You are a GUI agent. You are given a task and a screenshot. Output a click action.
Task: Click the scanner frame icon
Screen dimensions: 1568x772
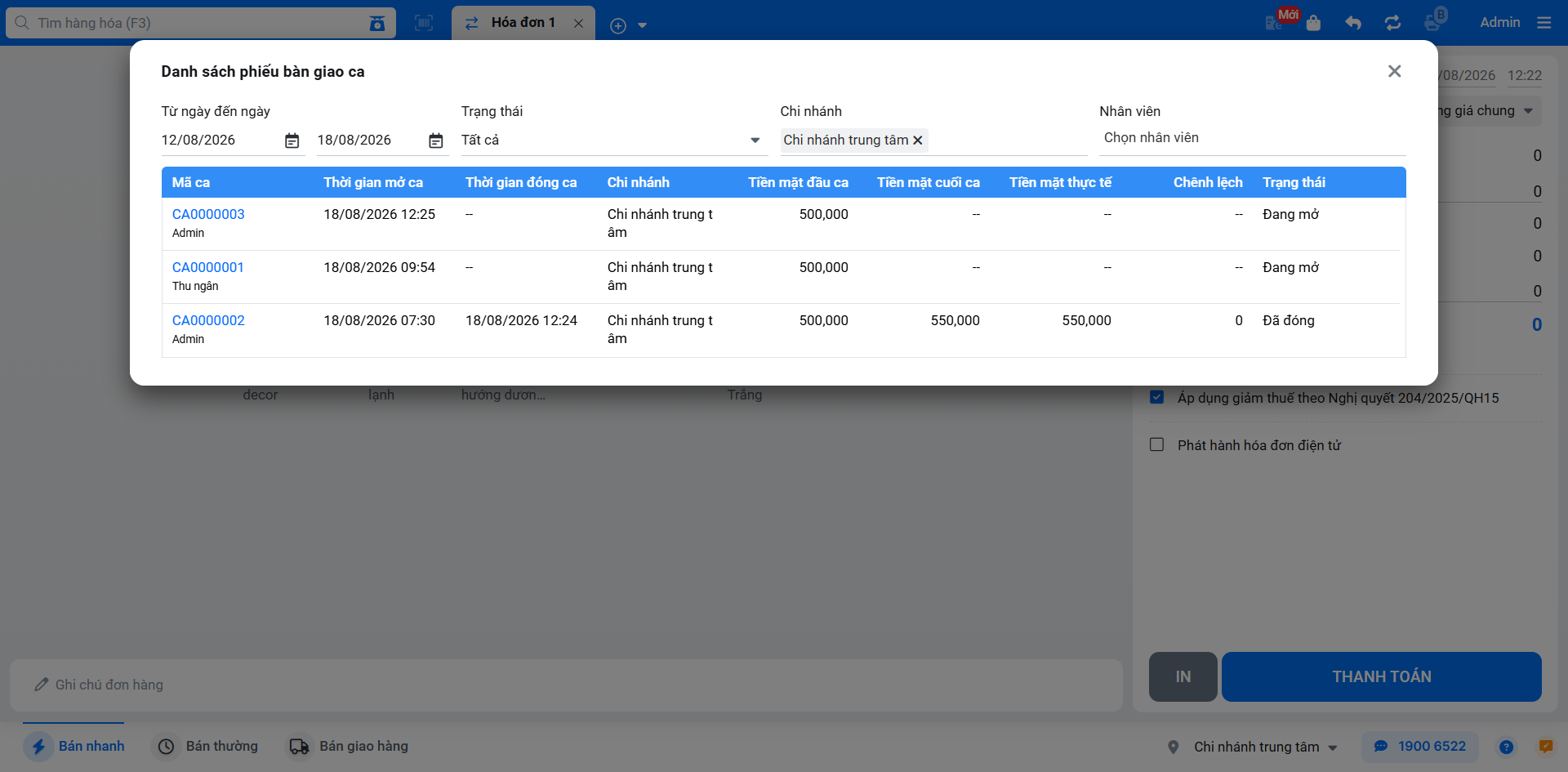424,23
